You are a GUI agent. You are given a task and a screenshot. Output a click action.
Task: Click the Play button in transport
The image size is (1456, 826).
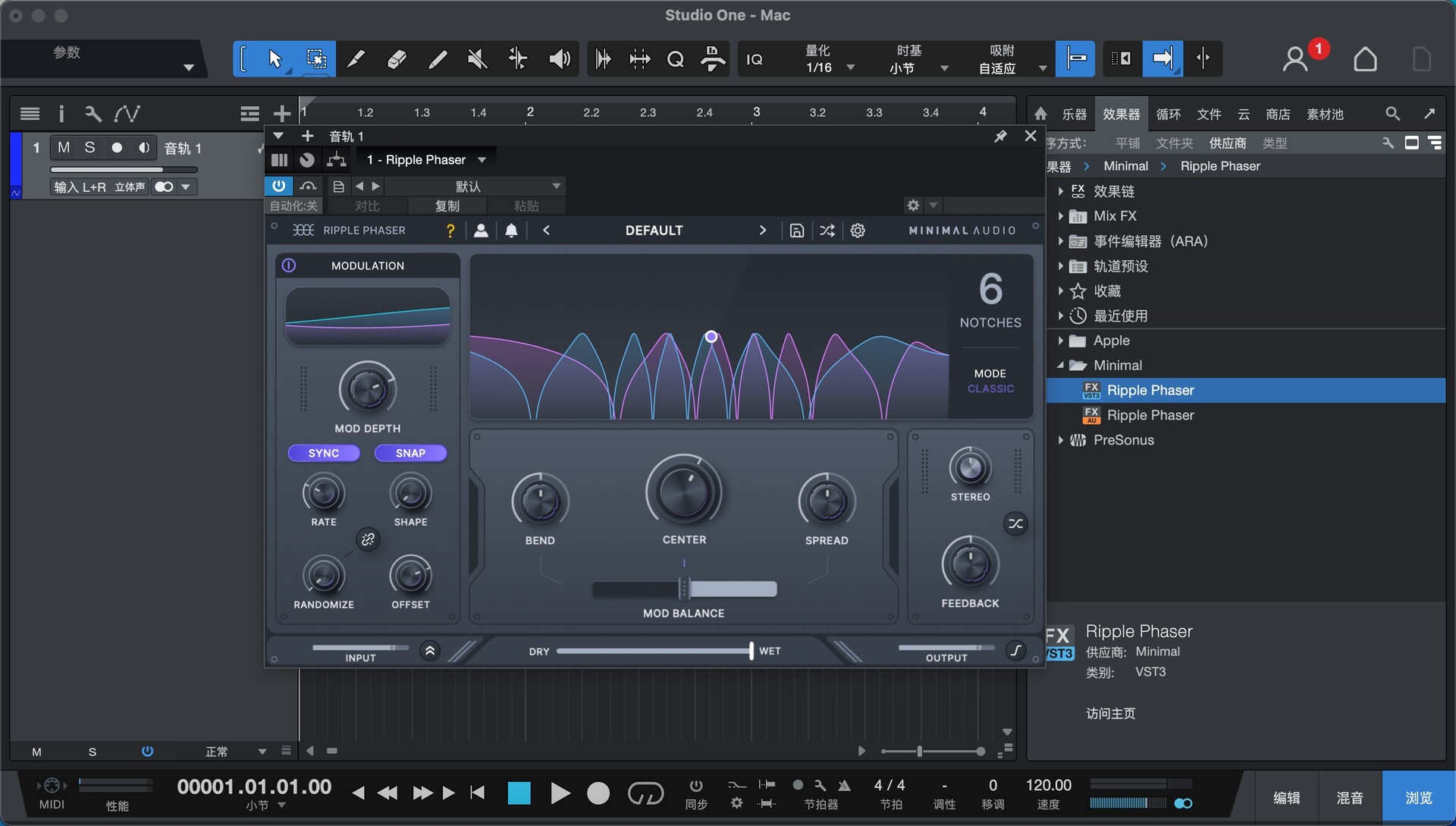(560, 793)
